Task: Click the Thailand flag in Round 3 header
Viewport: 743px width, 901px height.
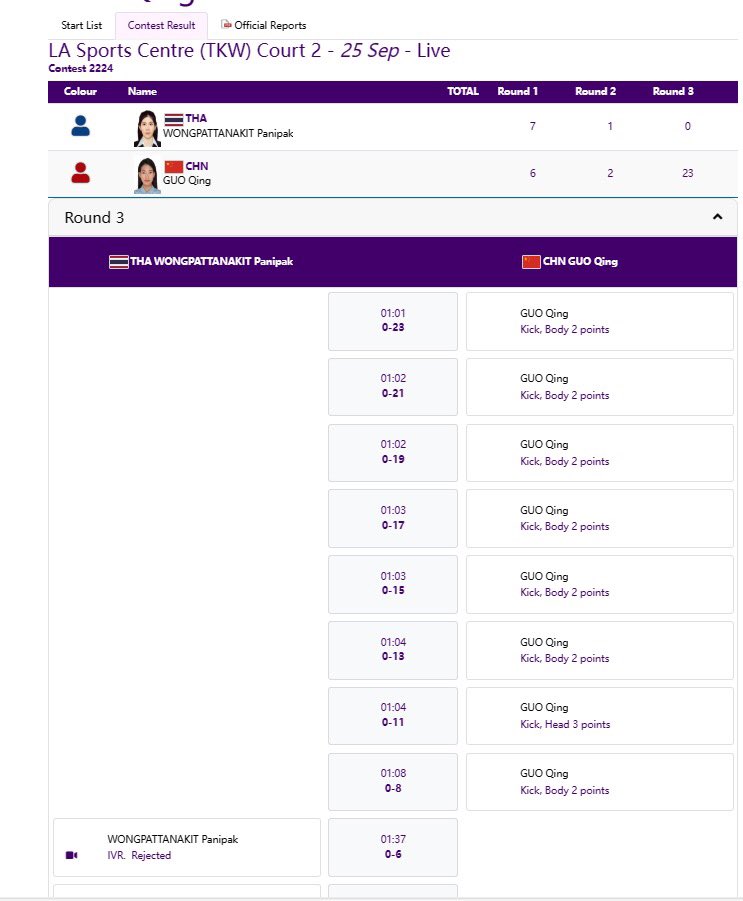Action: click(119, 262)
